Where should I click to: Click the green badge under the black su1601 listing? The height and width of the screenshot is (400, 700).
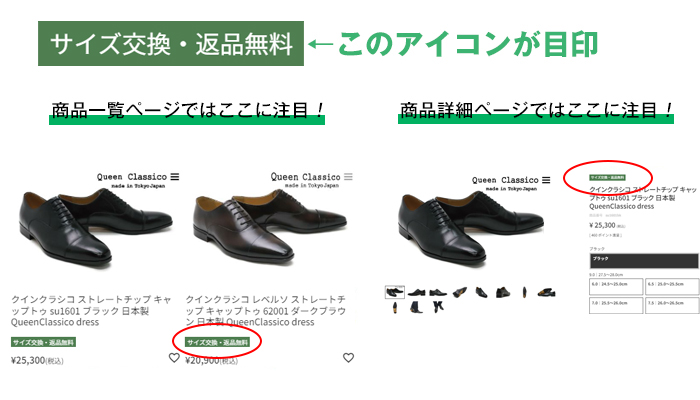[43, 342]
